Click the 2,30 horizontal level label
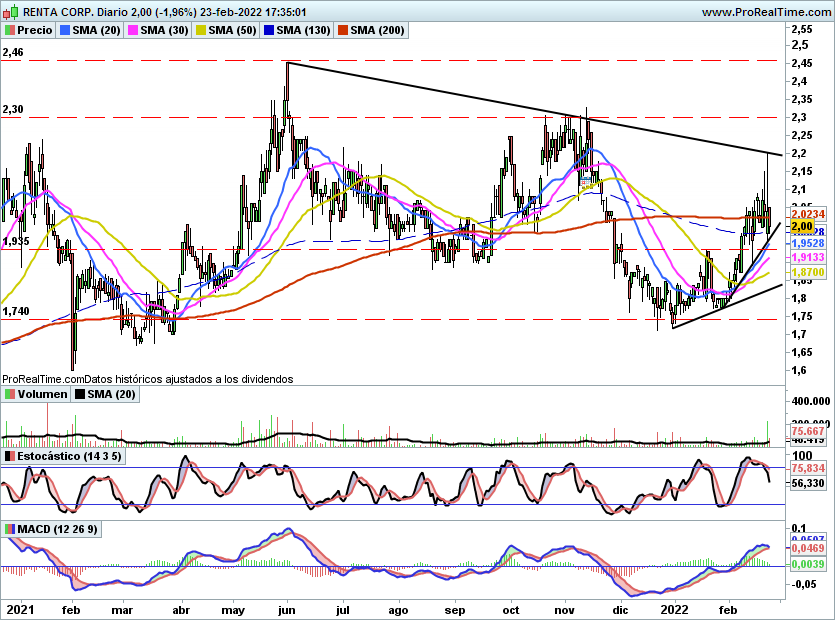 (13, 109)
